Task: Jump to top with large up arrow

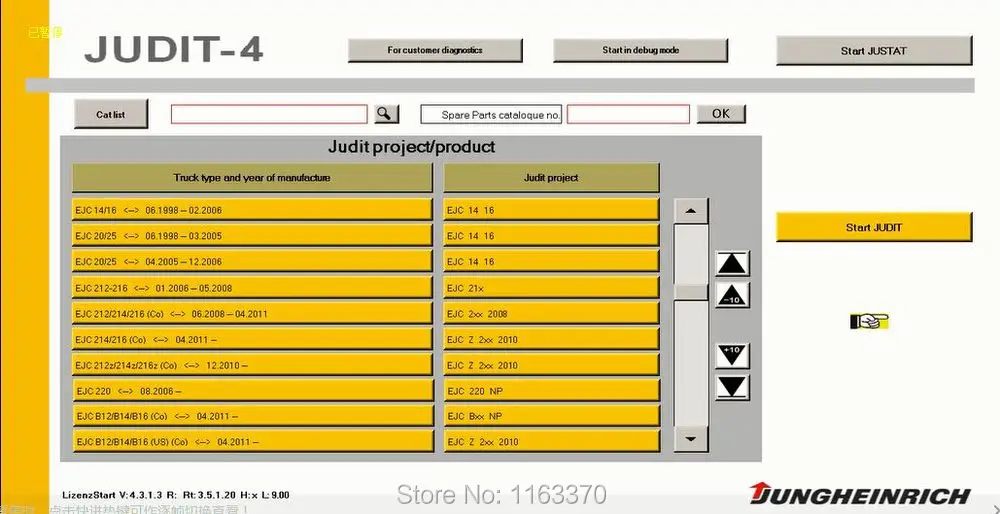Action: (732, 263)
